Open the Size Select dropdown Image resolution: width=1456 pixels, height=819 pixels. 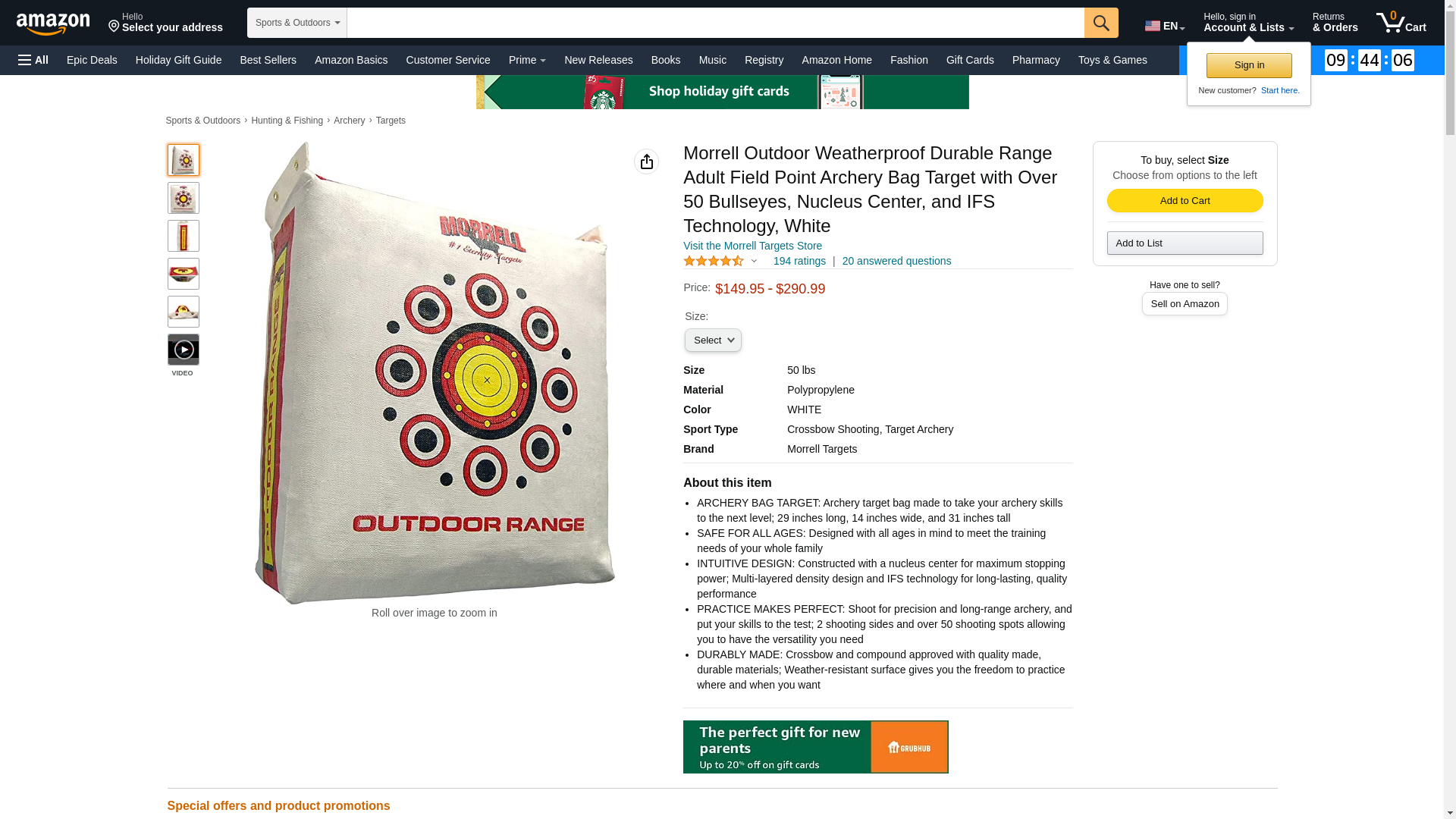713,340
